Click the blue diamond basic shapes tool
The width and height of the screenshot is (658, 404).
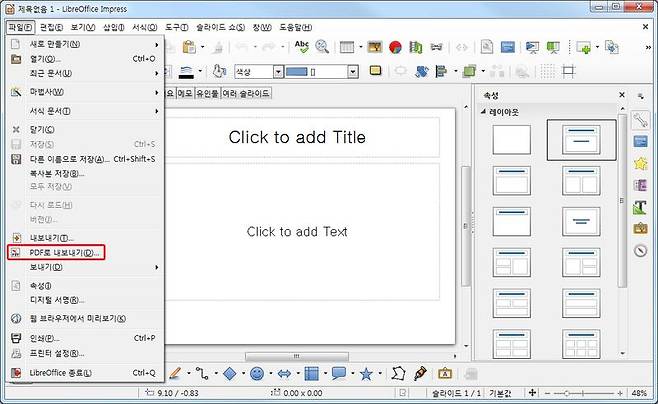pyautogui.click(x=229, y=373)
